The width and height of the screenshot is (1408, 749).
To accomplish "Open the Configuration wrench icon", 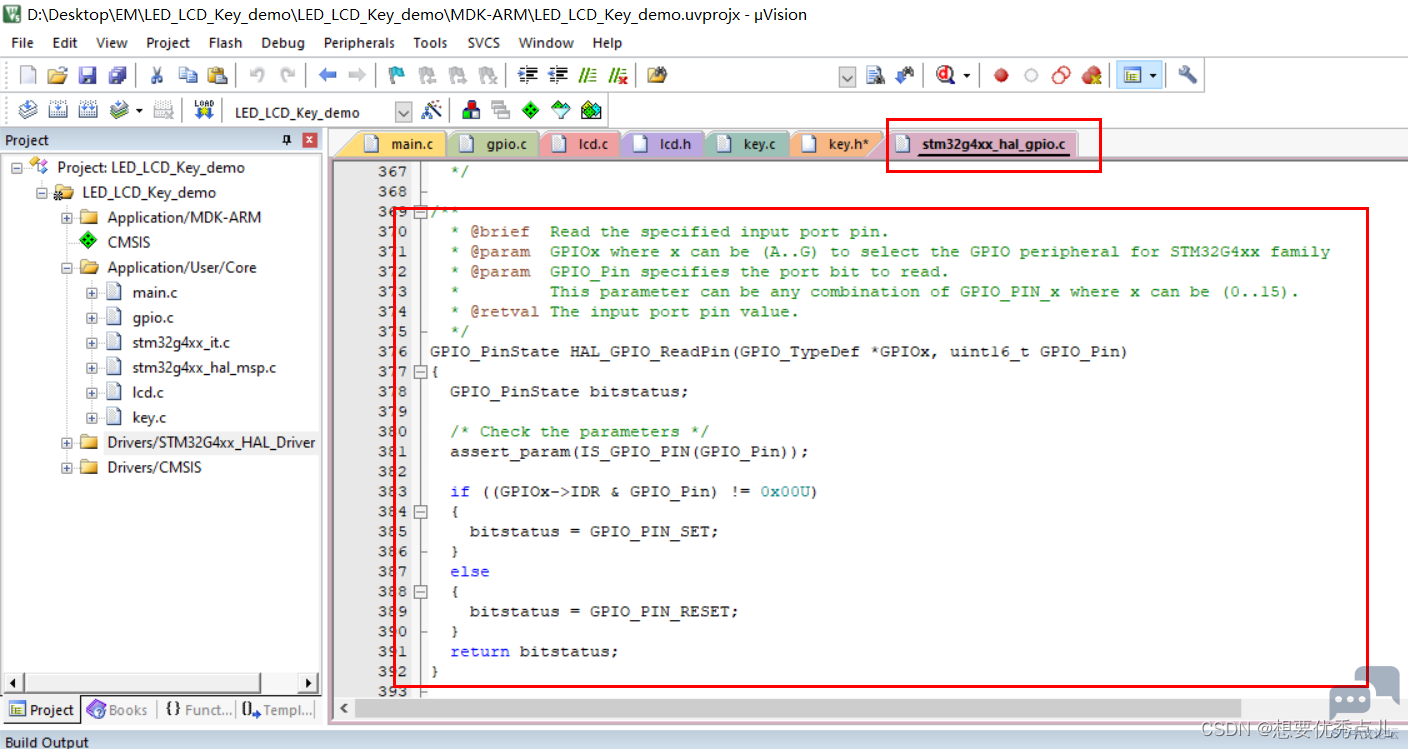I will point(1187,75).
